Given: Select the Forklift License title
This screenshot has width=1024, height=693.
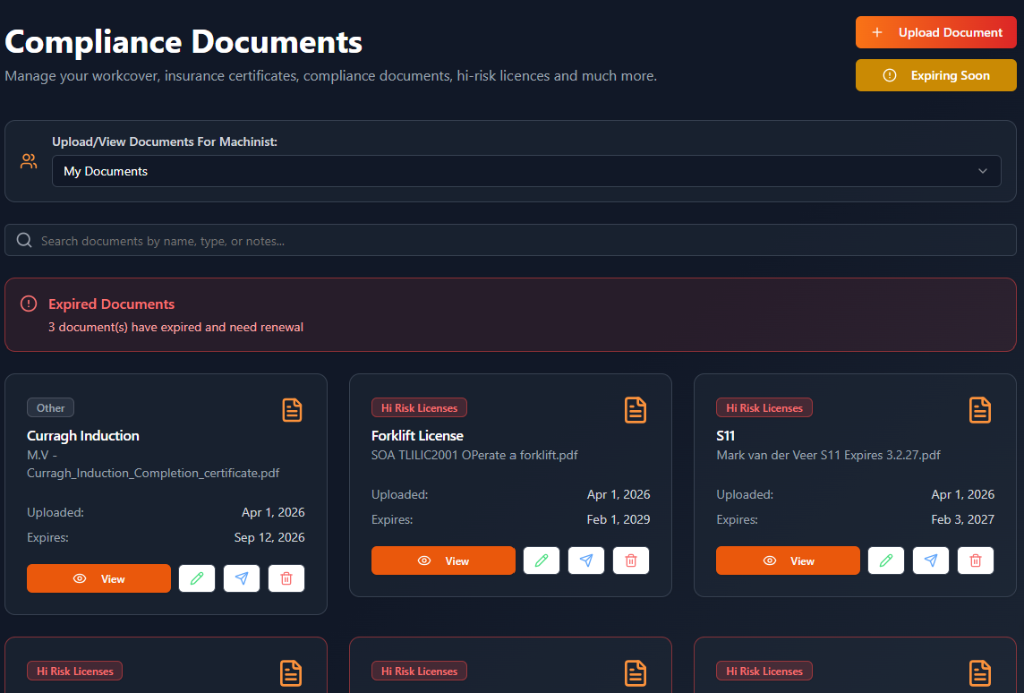Looking at the screenshot, I should (x=417, y=436).
